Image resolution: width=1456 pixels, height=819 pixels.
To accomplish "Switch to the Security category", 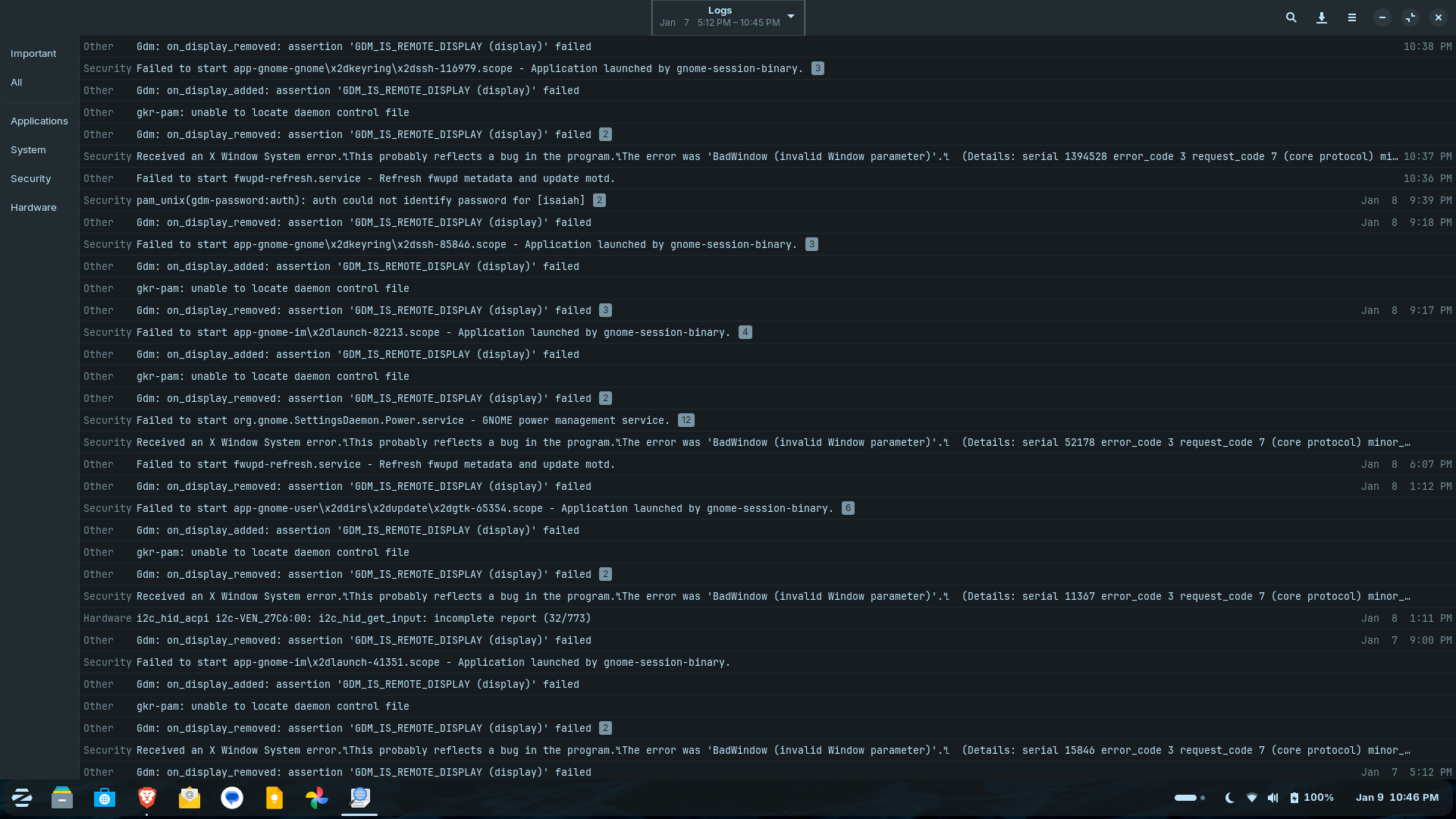I will (30, 179).
